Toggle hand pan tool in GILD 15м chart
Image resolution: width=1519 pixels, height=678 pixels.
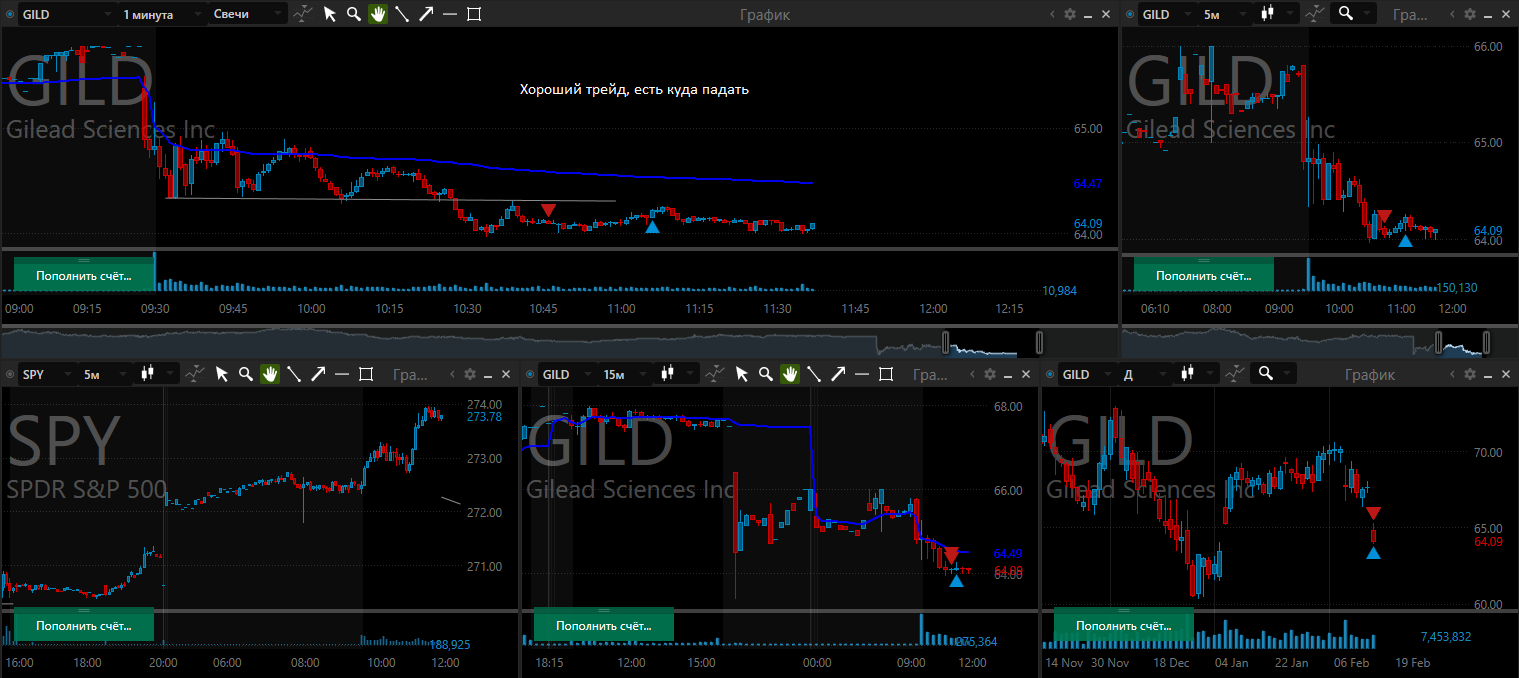click(x=789, y=374)
